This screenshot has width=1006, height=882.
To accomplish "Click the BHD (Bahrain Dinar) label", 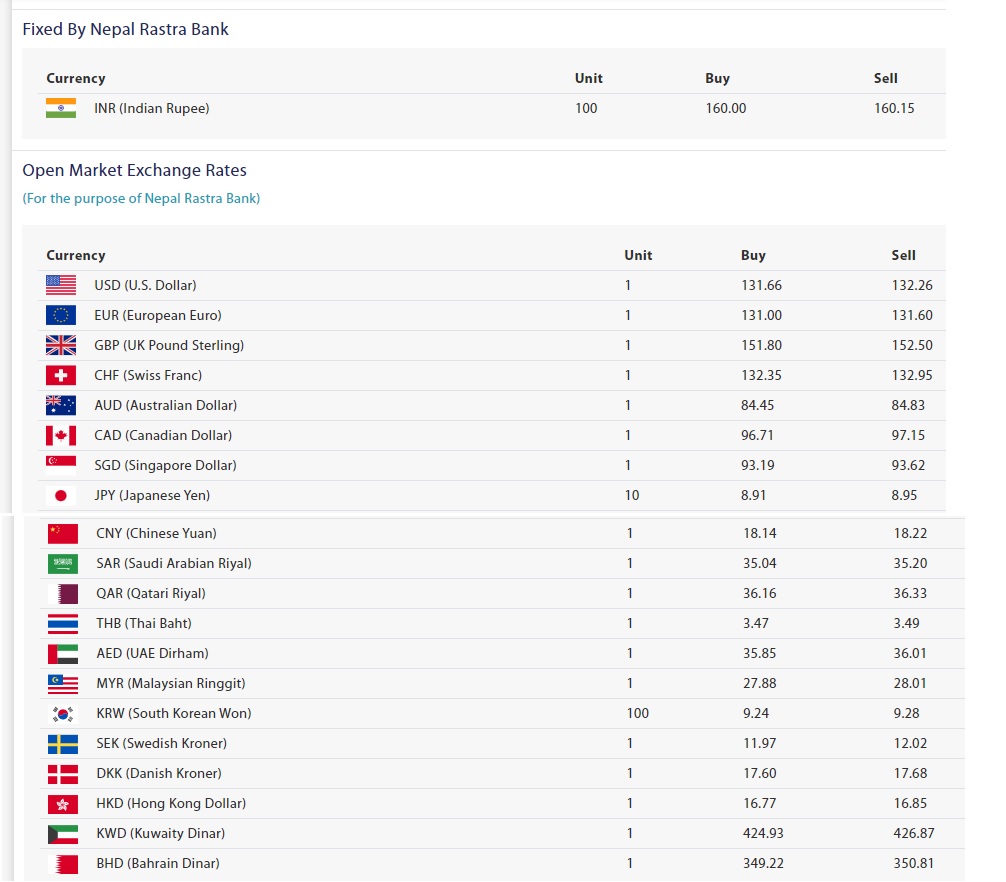I will tap(157, 863).
